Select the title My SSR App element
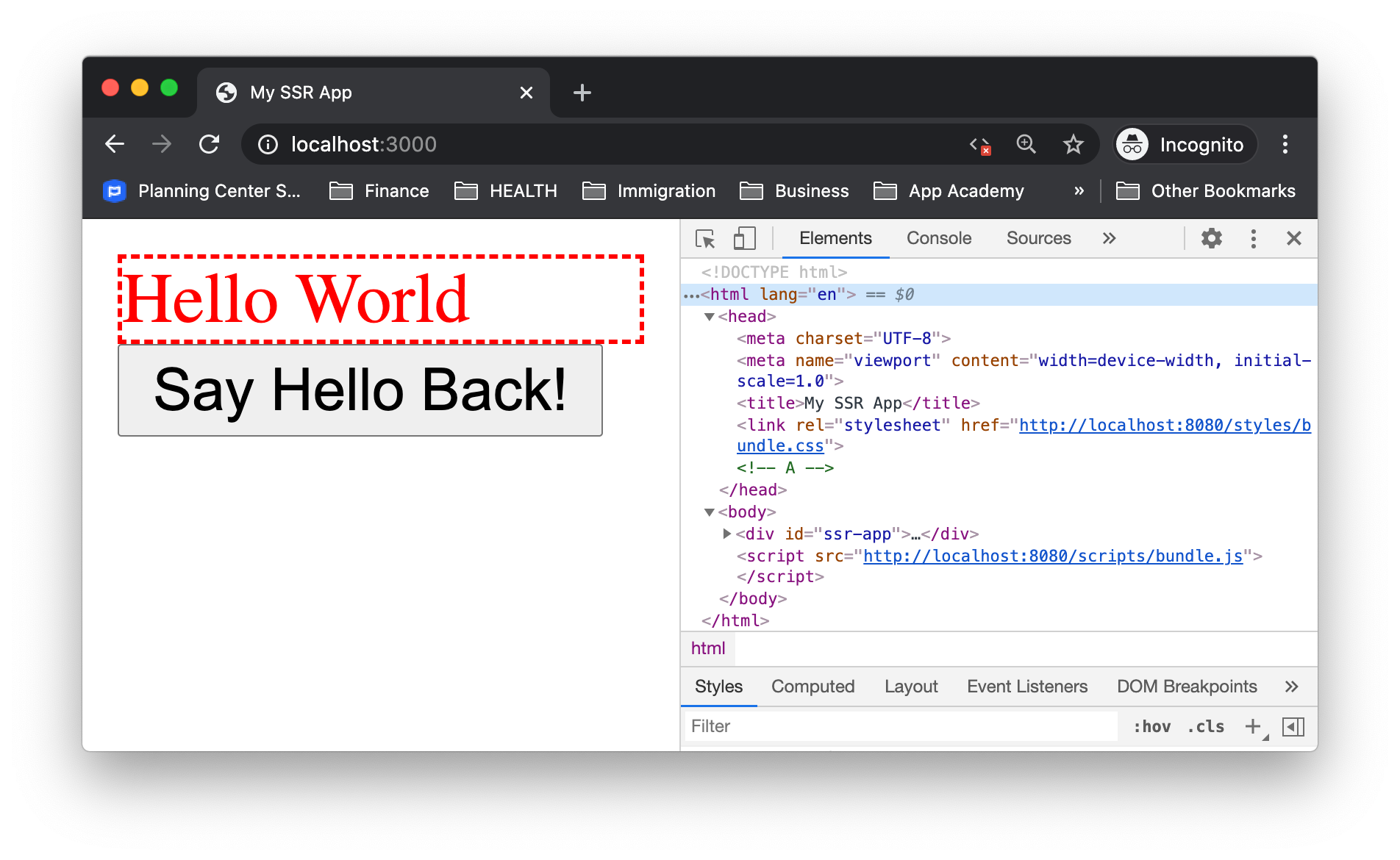Viewport: 1400px width, 860px height. 858,404
